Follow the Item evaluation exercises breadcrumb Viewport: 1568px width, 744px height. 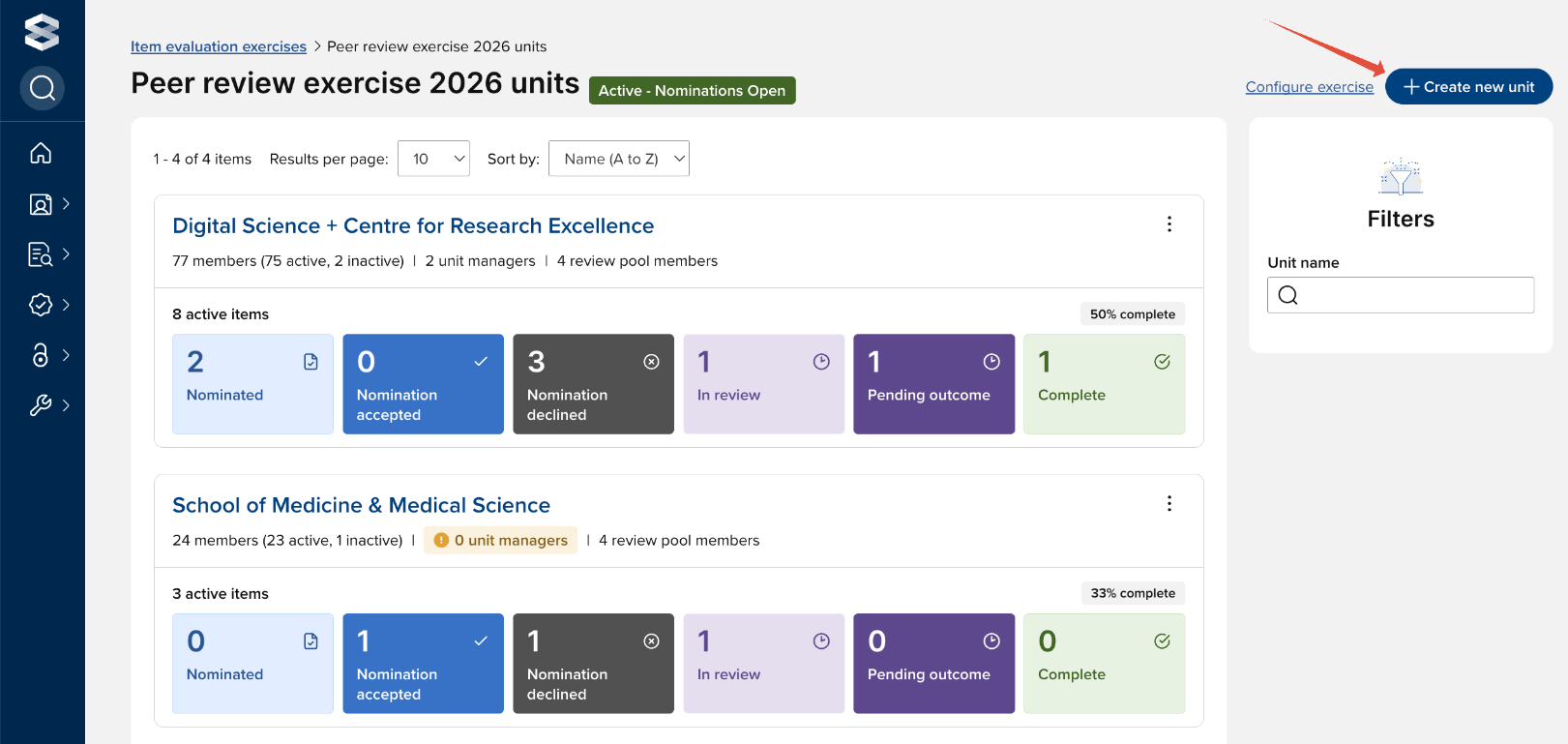(219, 46)
